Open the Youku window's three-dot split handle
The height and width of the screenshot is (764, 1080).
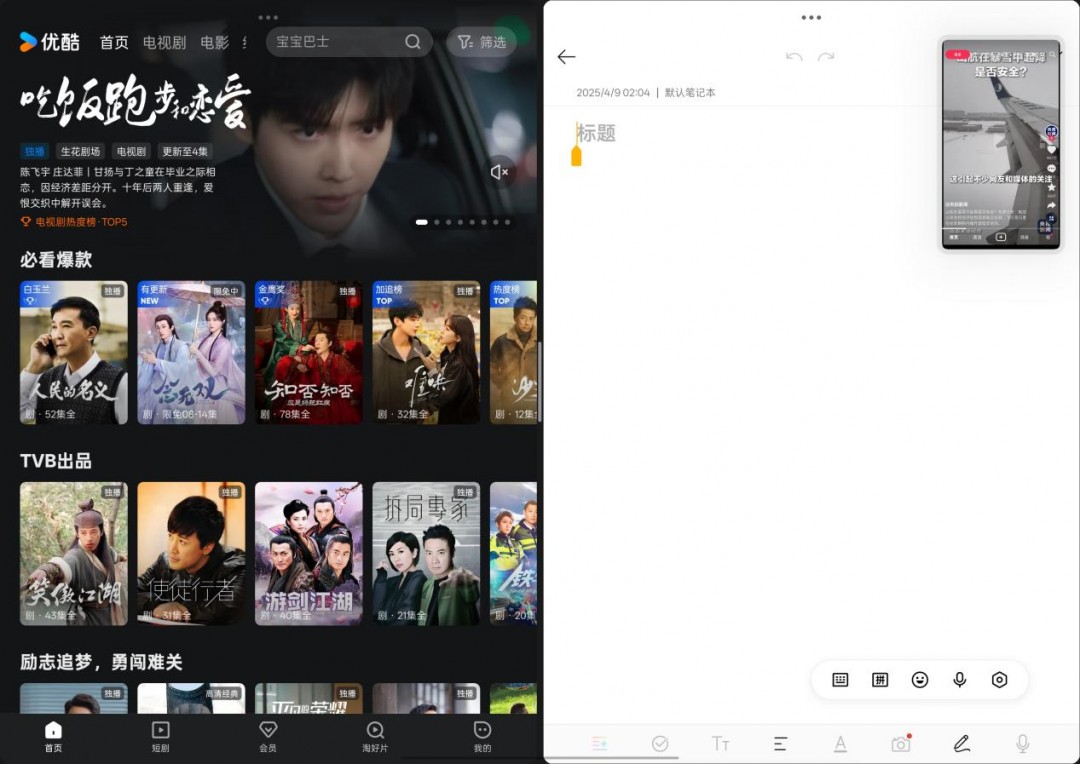click(268, 17)
